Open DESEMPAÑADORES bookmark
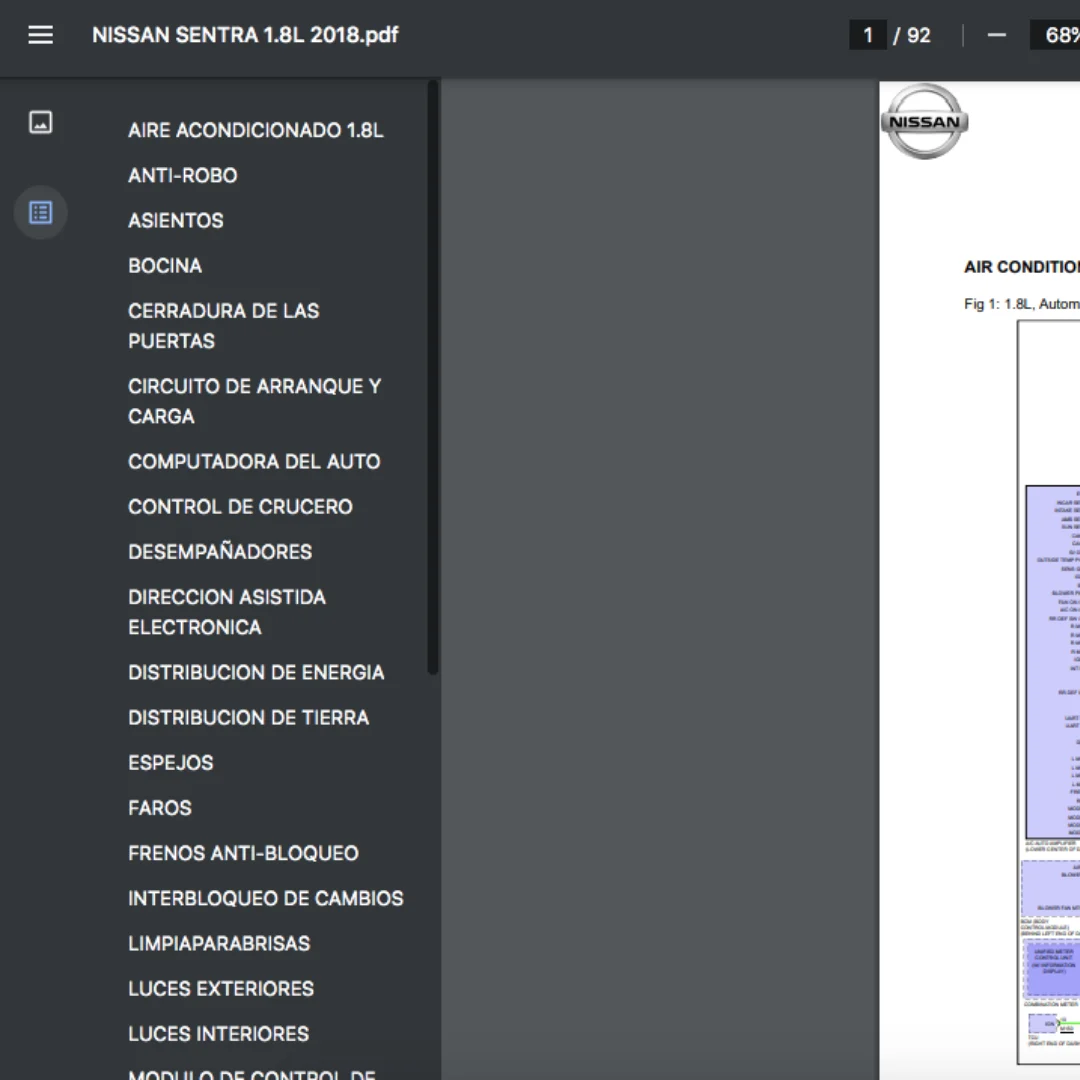1080x1080 pixels. 220,552
